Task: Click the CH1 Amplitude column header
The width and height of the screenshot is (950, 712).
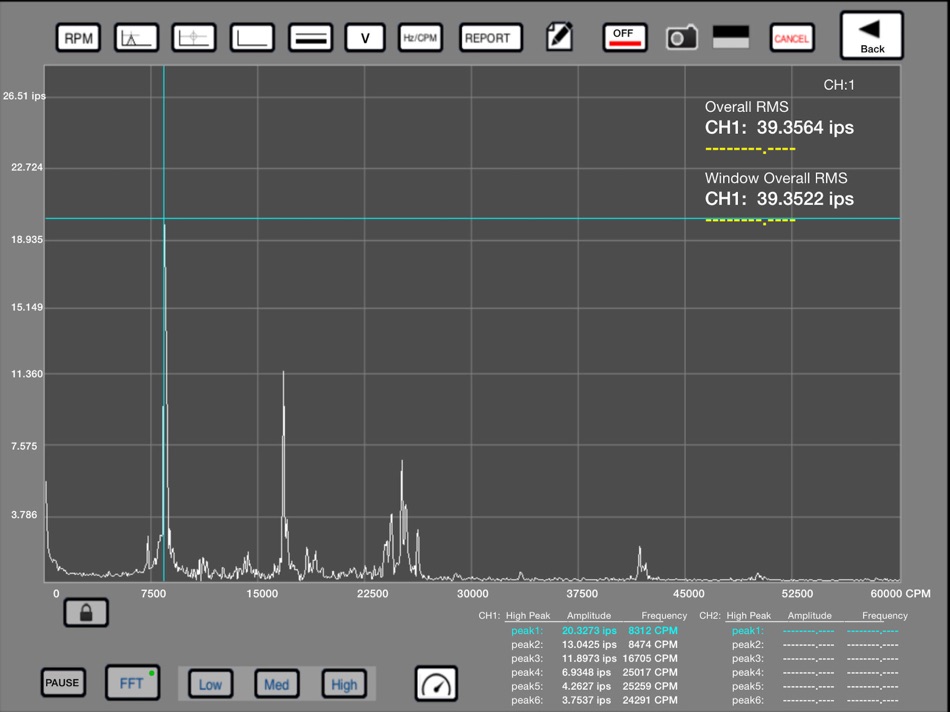Action: pyautogui.click(x=588, y=616)
